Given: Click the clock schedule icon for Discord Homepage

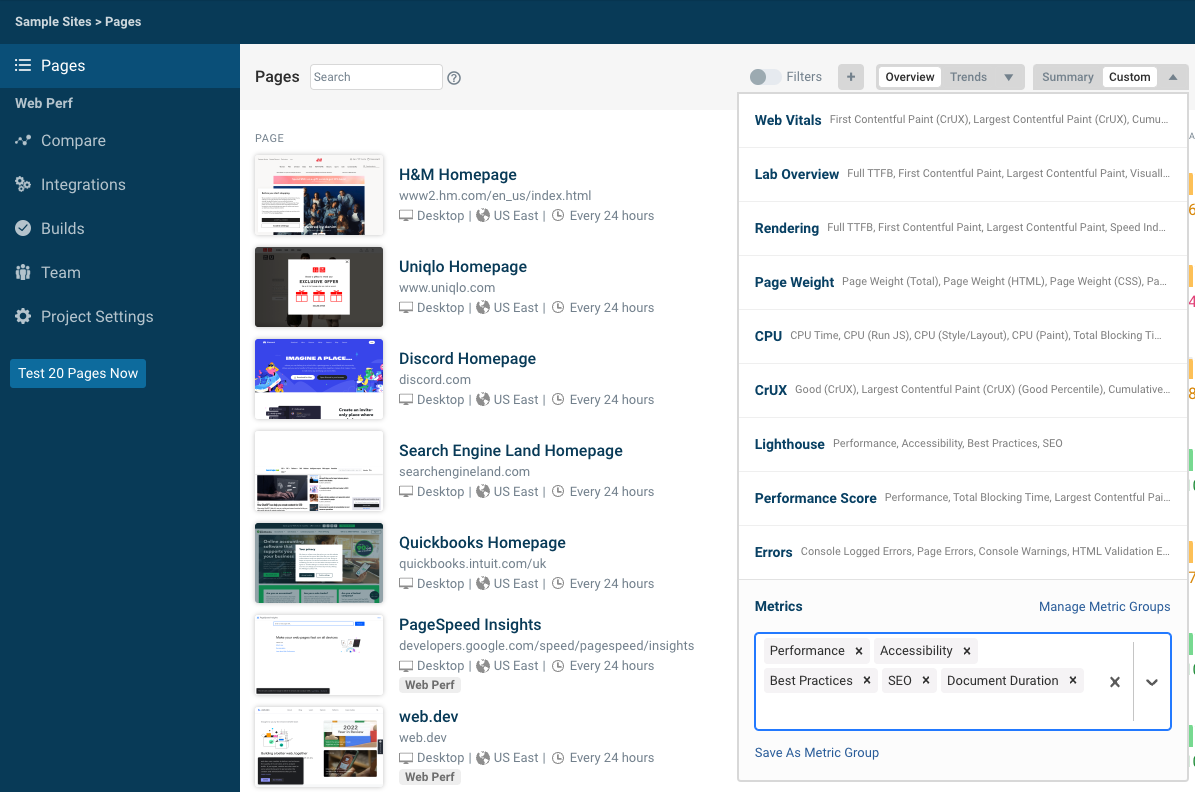Looking at the screenshot, I should tap(558, 399).
